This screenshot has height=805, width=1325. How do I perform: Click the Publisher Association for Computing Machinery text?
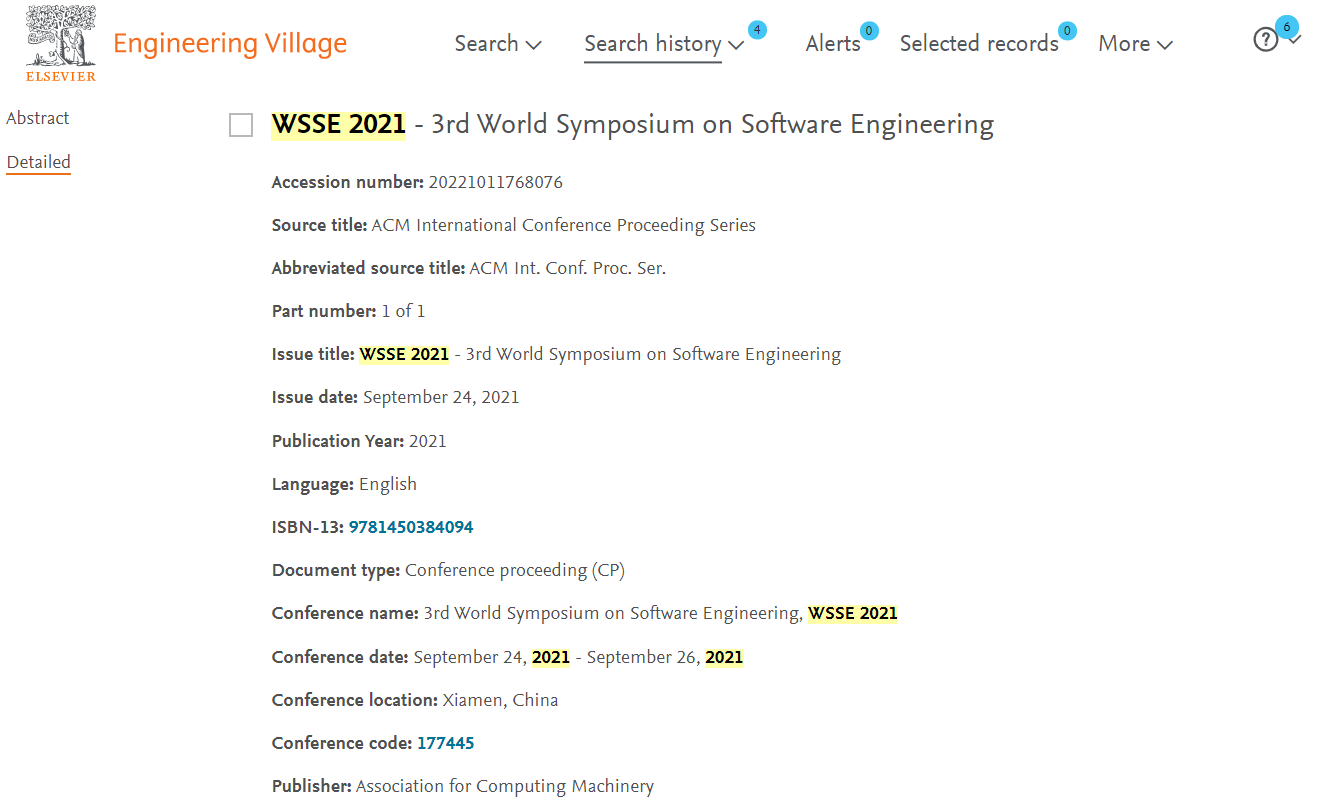point(505,786)
